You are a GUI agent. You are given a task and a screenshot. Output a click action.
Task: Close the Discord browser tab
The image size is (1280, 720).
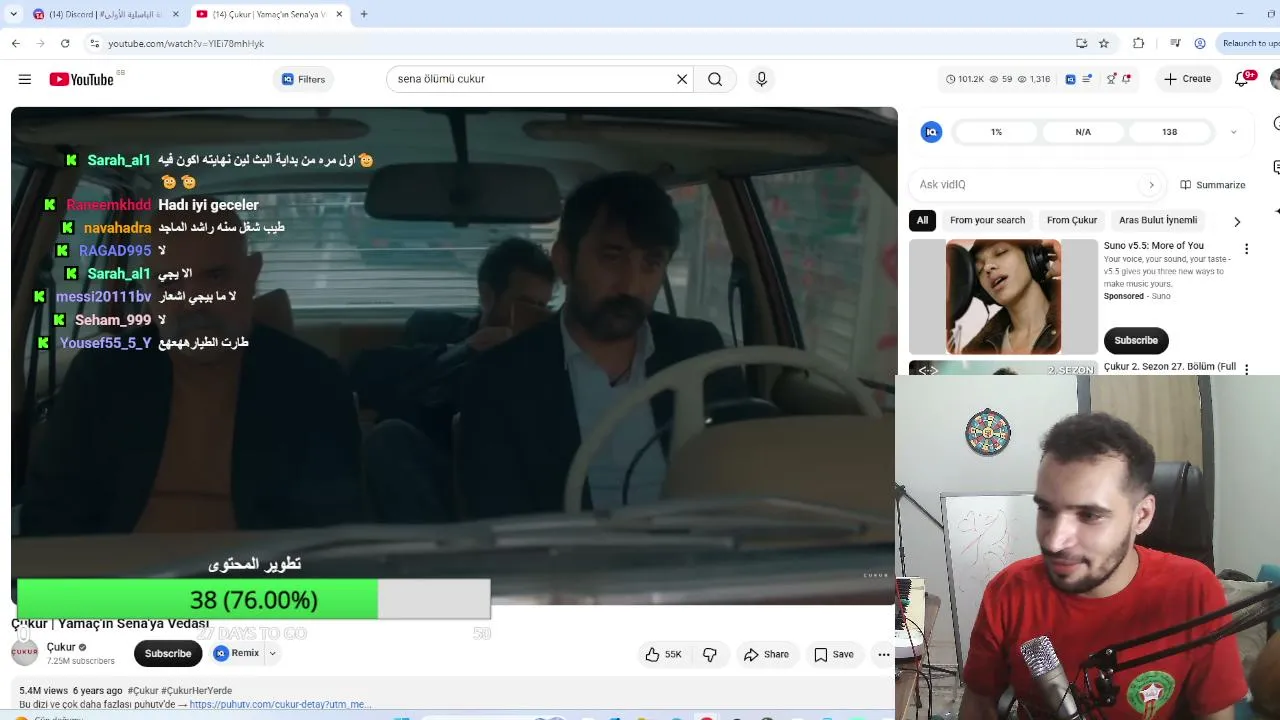pos(176,15)
